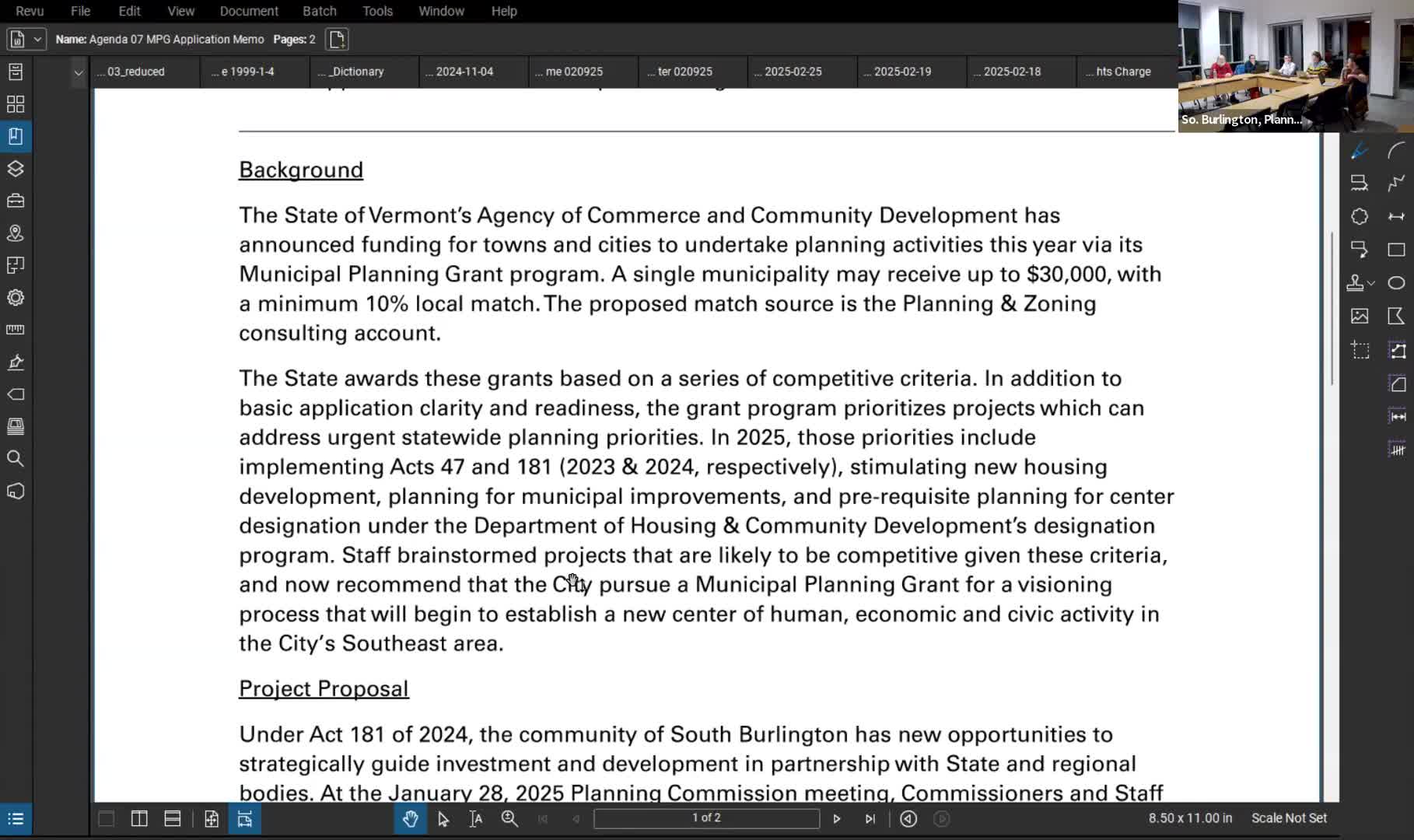Open the Help menu

coord(504,11)
